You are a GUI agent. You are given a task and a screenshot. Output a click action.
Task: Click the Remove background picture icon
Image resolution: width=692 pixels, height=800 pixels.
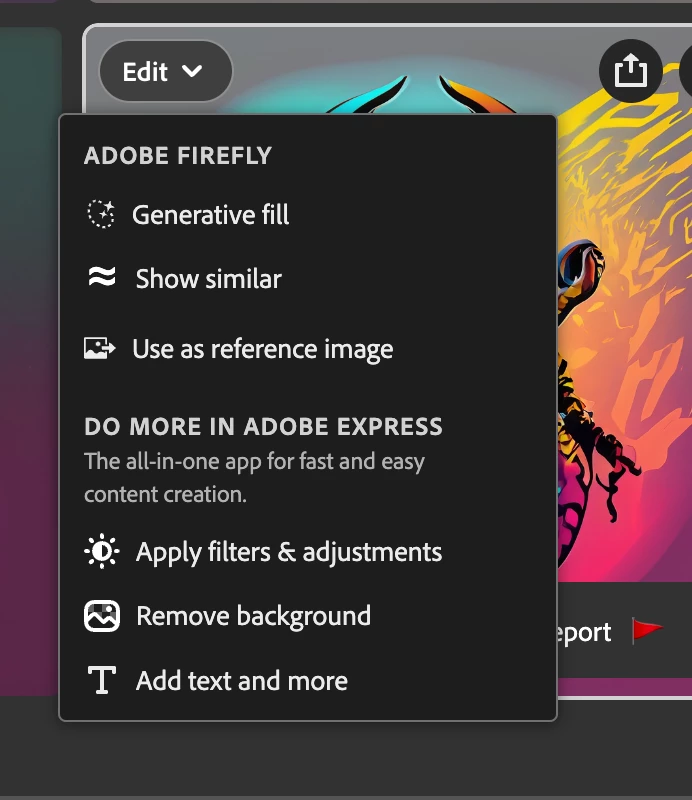pyautogui.click(x=102, y=616)
